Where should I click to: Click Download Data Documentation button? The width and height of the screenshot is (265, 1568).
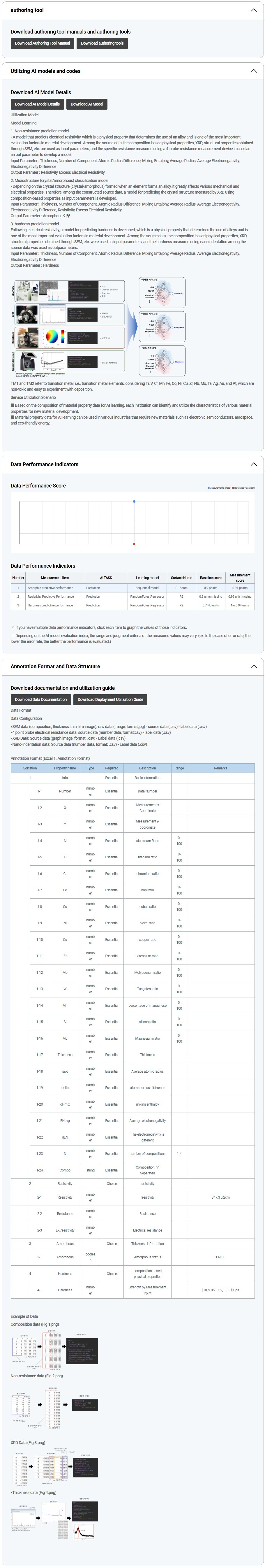41,699
